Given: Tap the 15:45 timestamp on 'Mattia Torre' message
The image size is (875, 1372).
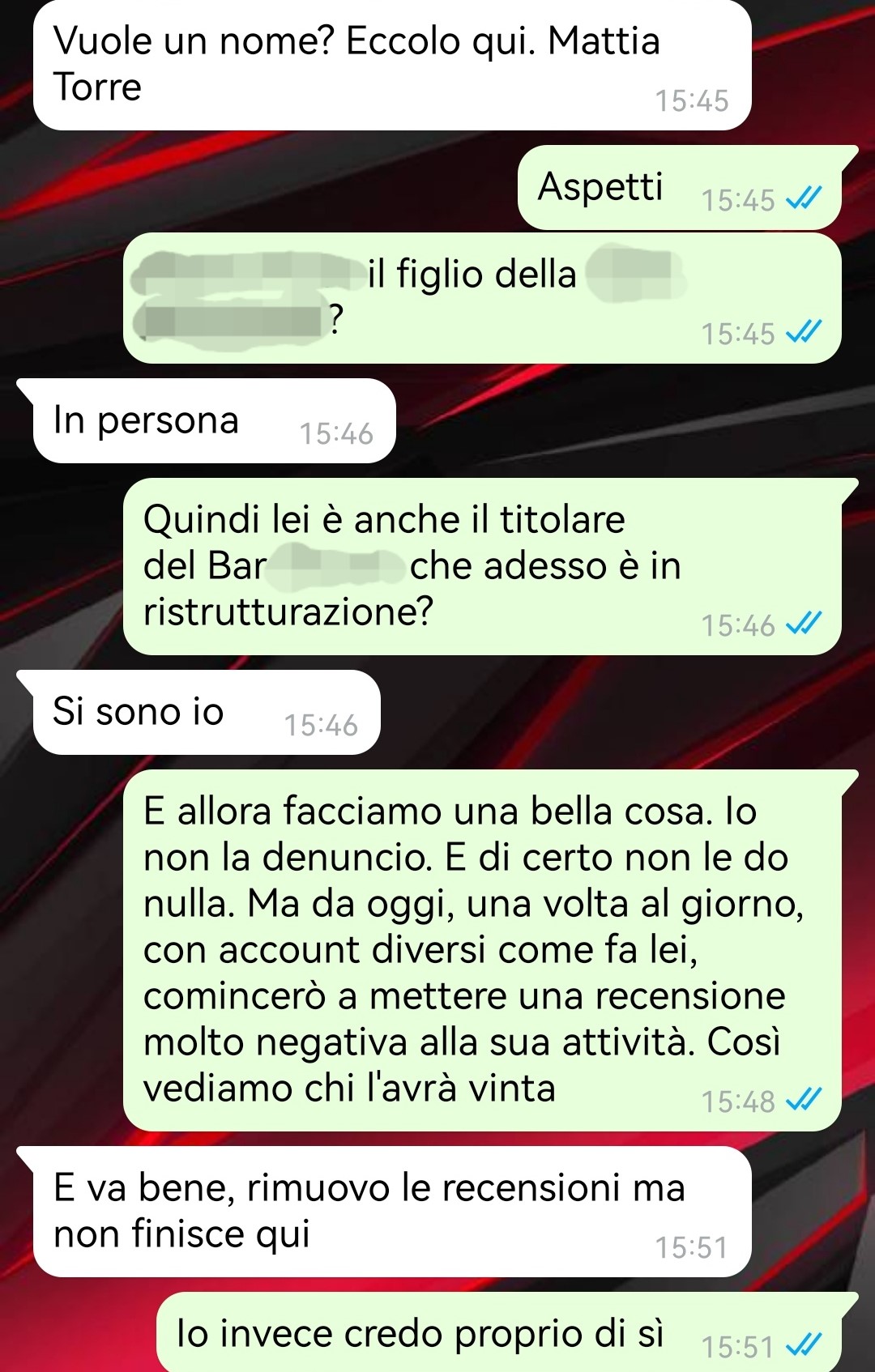Looking at the screenshot, I should 692,101.
